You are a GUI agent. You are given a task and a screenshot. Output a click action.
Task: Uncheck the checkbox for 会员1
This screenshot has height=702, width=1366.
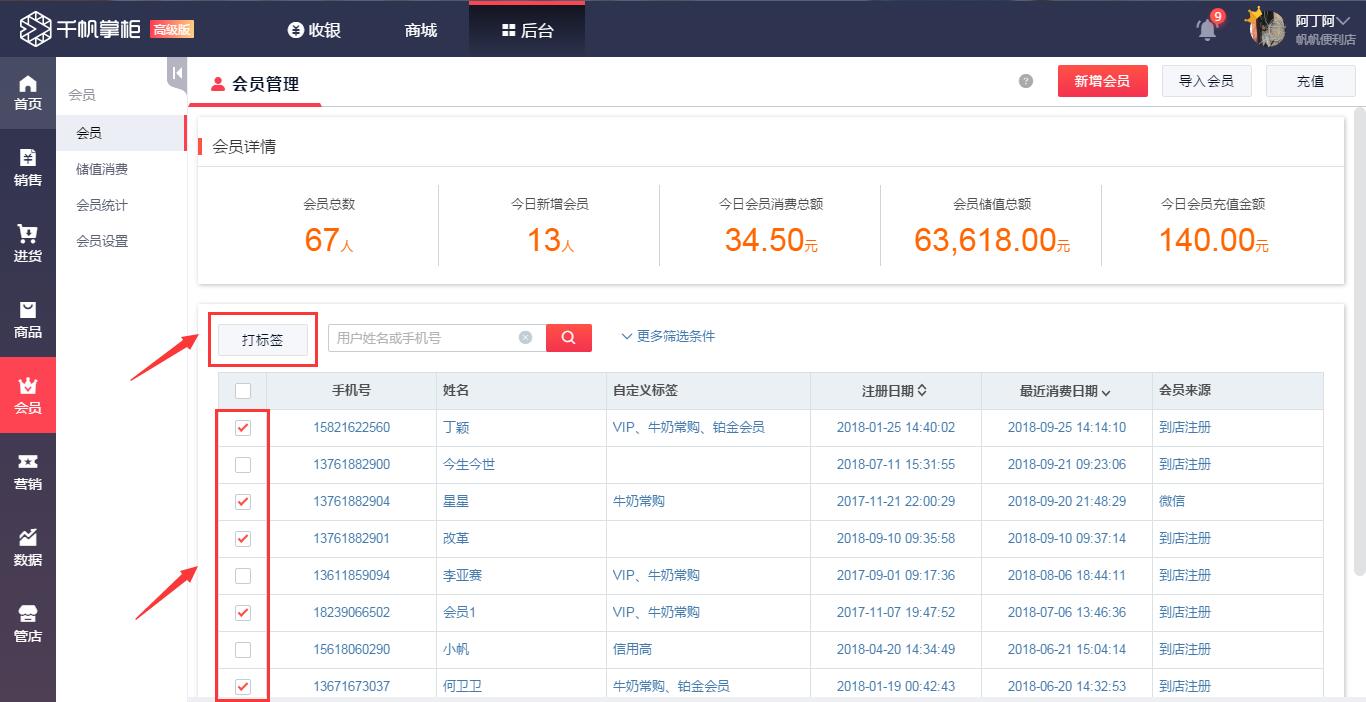(243, 613)
